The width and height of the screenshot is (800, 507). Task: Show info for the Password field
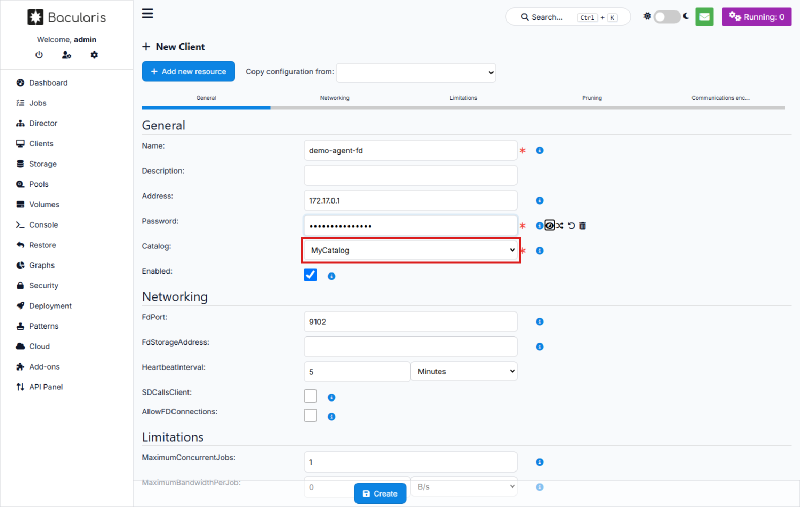(539, 225)
